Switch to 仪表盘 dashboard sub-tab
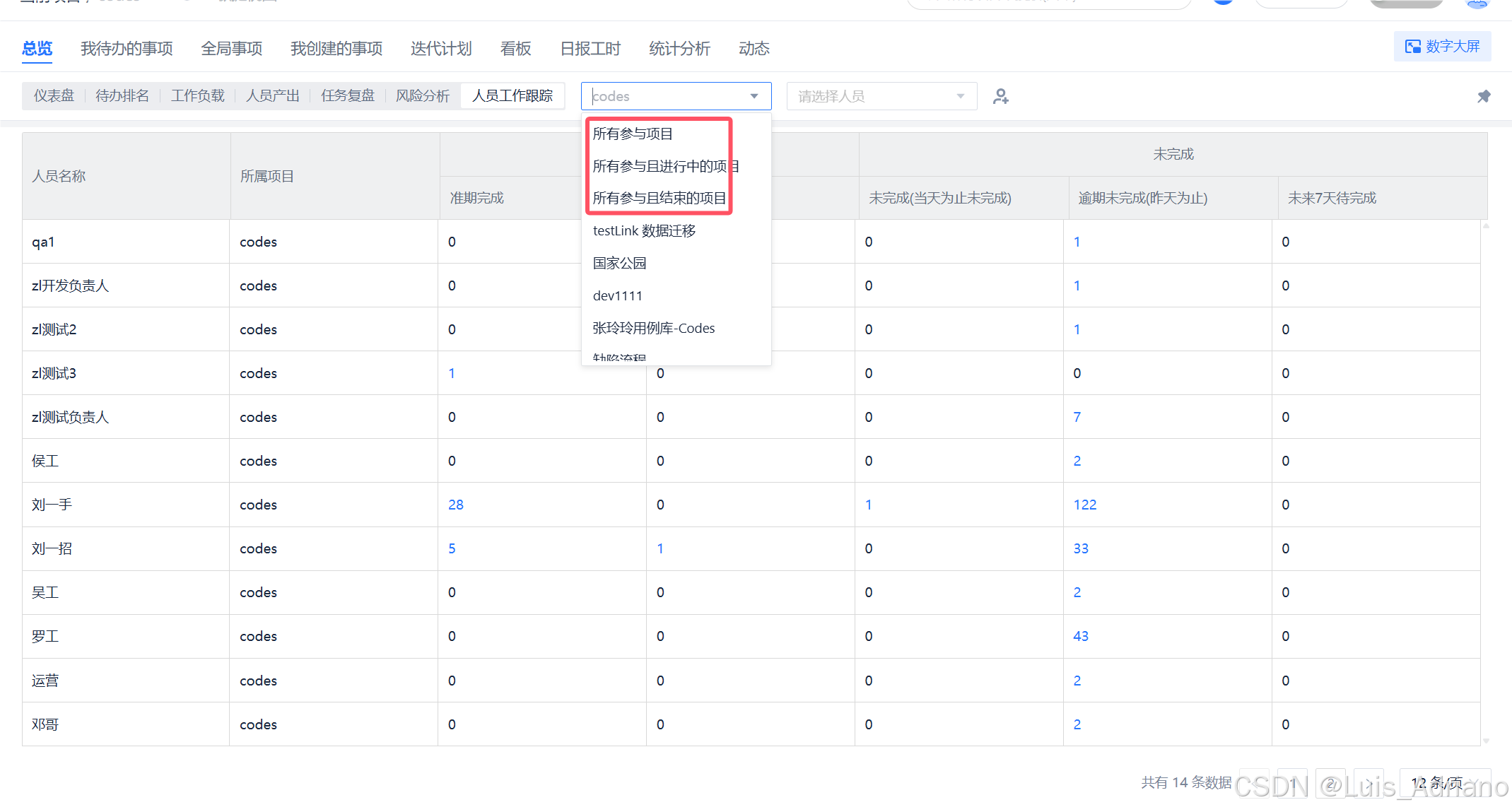This screenshot has width=1512, height=812. [x=54, y=95]
